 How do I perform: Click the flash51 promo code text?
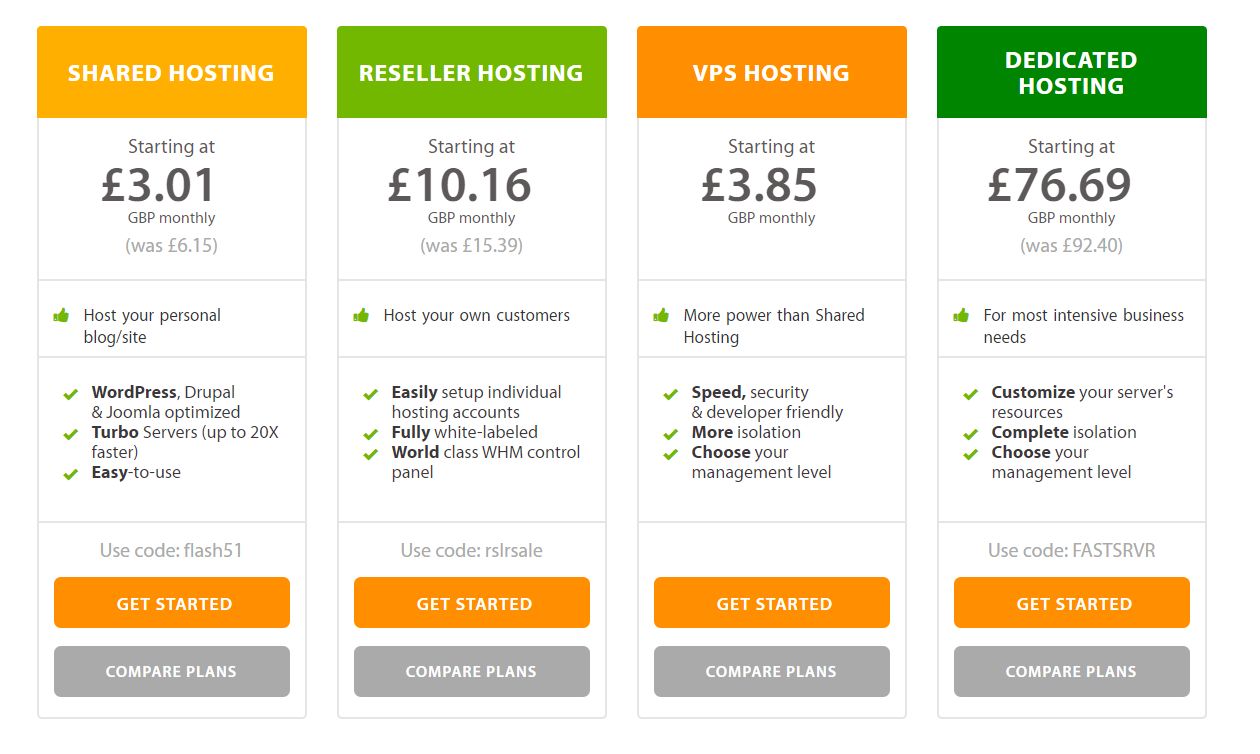pyautogui.click(x=213, y=550)
